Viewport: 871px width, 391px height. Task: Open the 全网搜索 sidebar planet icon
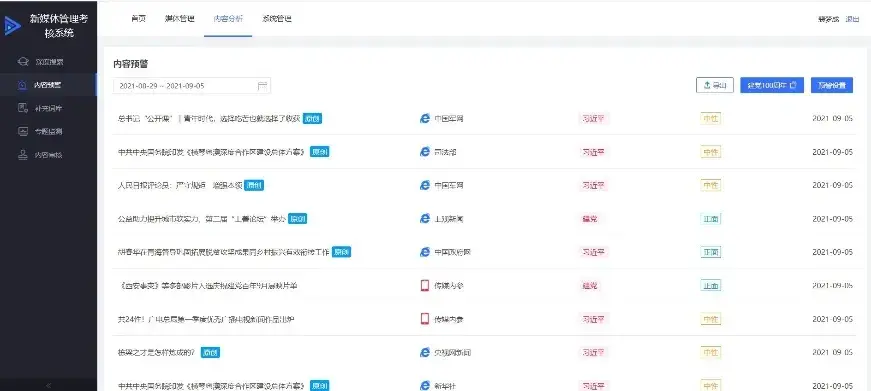[23, 62]
